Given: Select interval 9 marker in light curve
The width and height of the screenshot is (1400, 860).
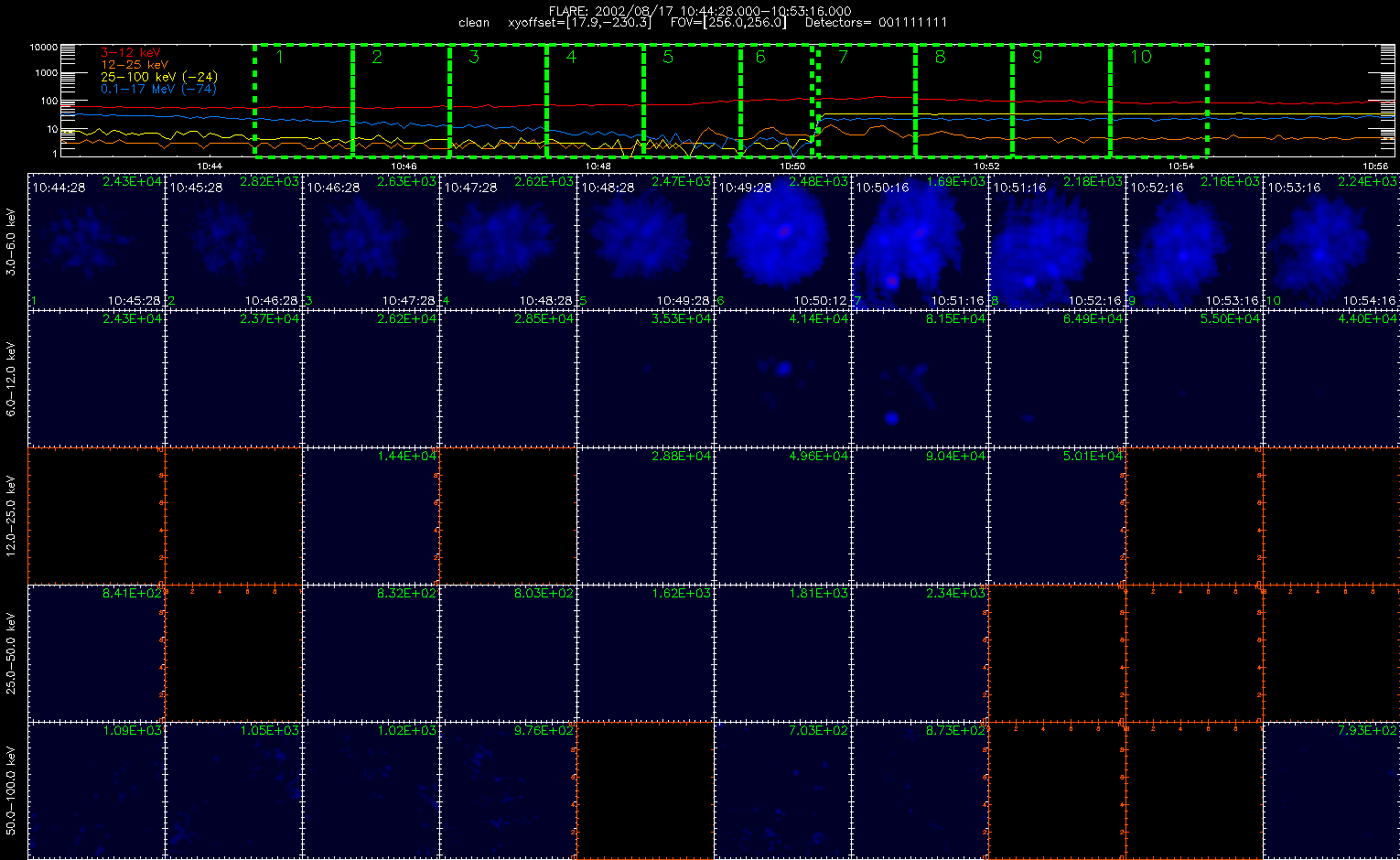Looking at the screenshot, I should click(1037, 57).
